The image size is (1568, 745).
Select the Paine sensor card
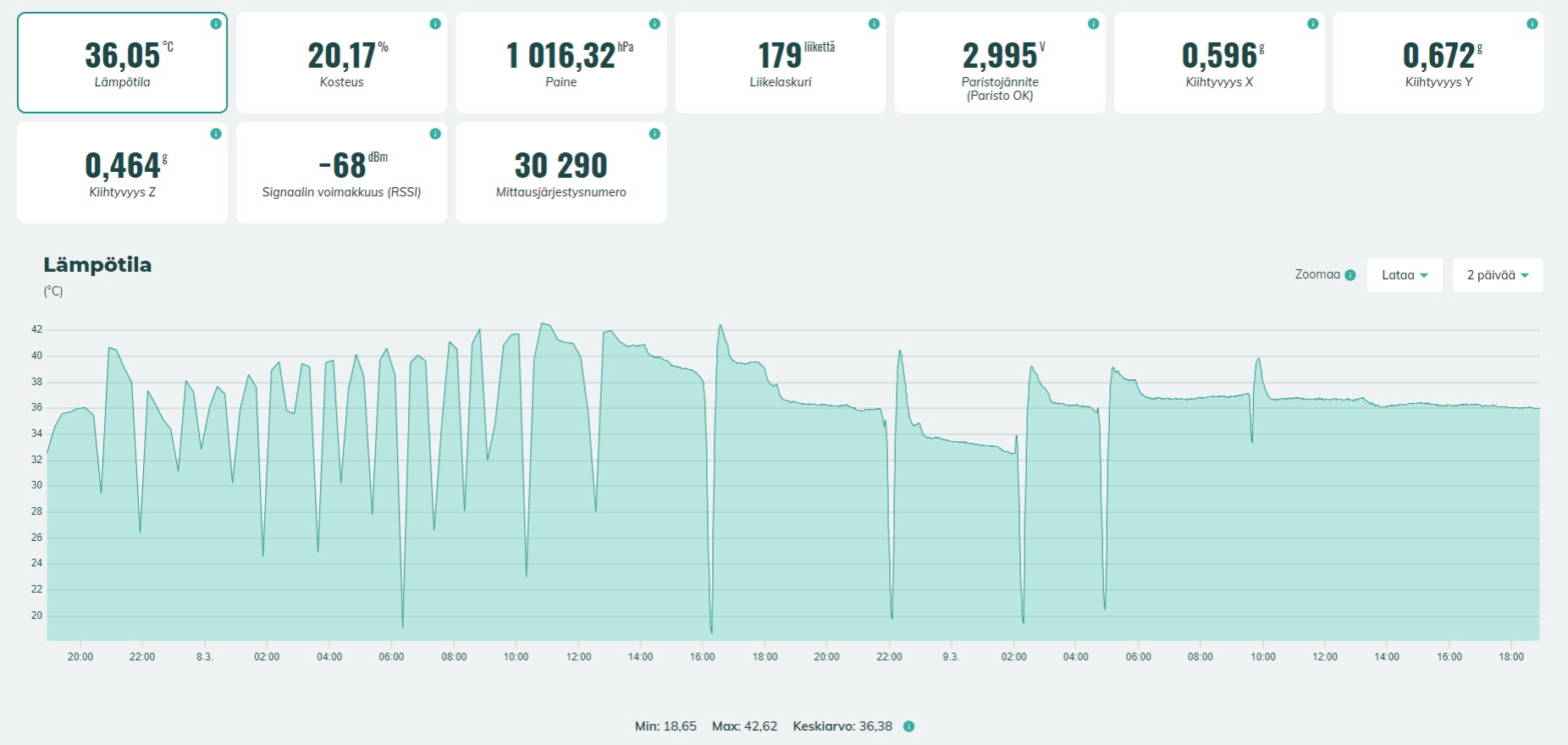click(x=560, y=63)
